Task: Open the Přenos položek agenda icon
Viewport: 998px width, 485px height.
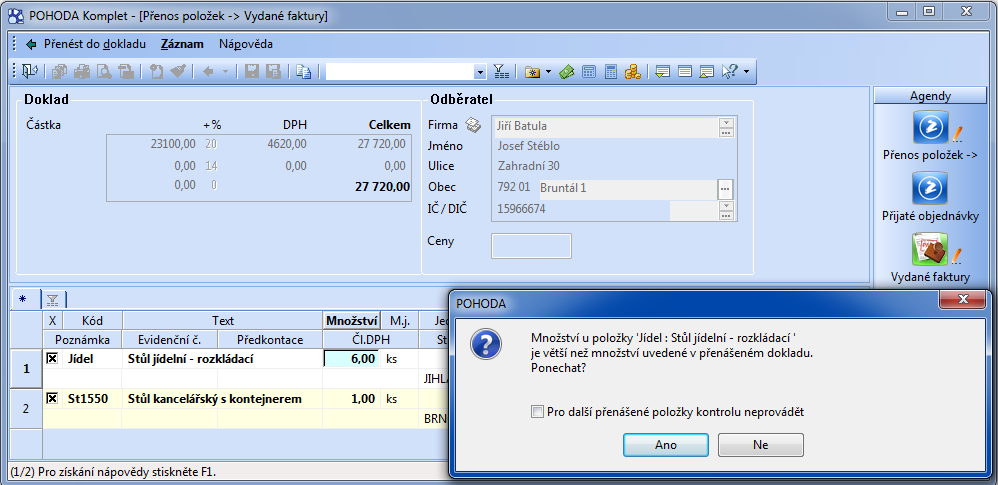Action: (930, 127)
